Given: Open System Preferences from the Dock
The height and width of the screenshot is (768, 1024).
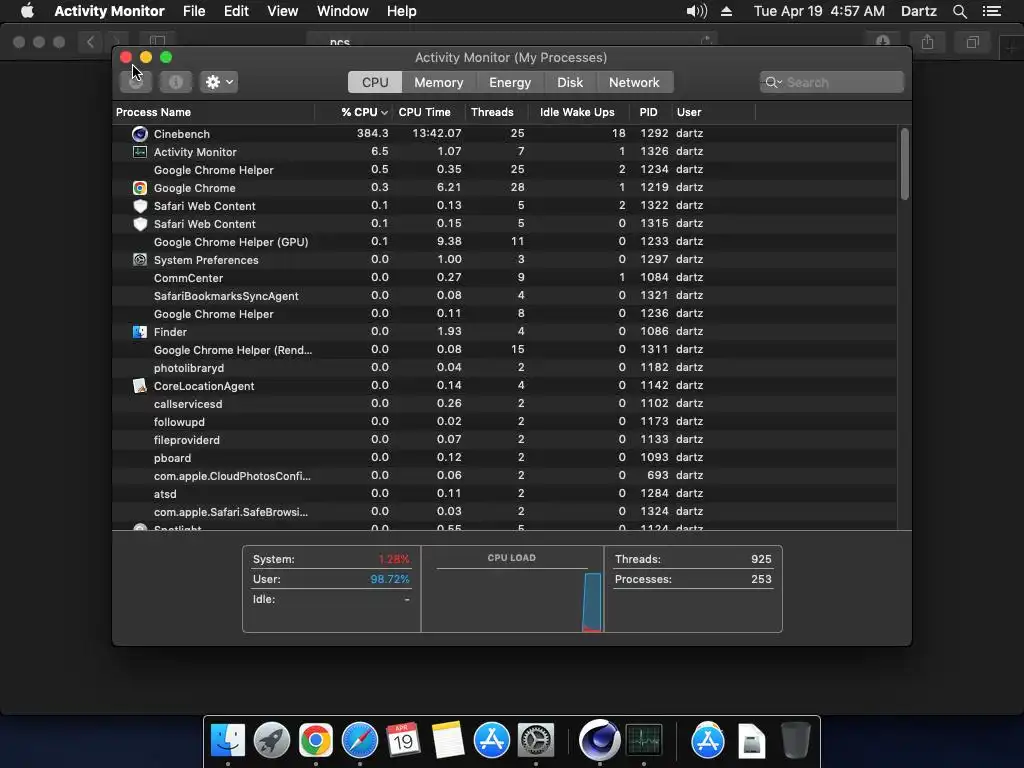Looking at the screenshot, I should [x=536, y=741].
